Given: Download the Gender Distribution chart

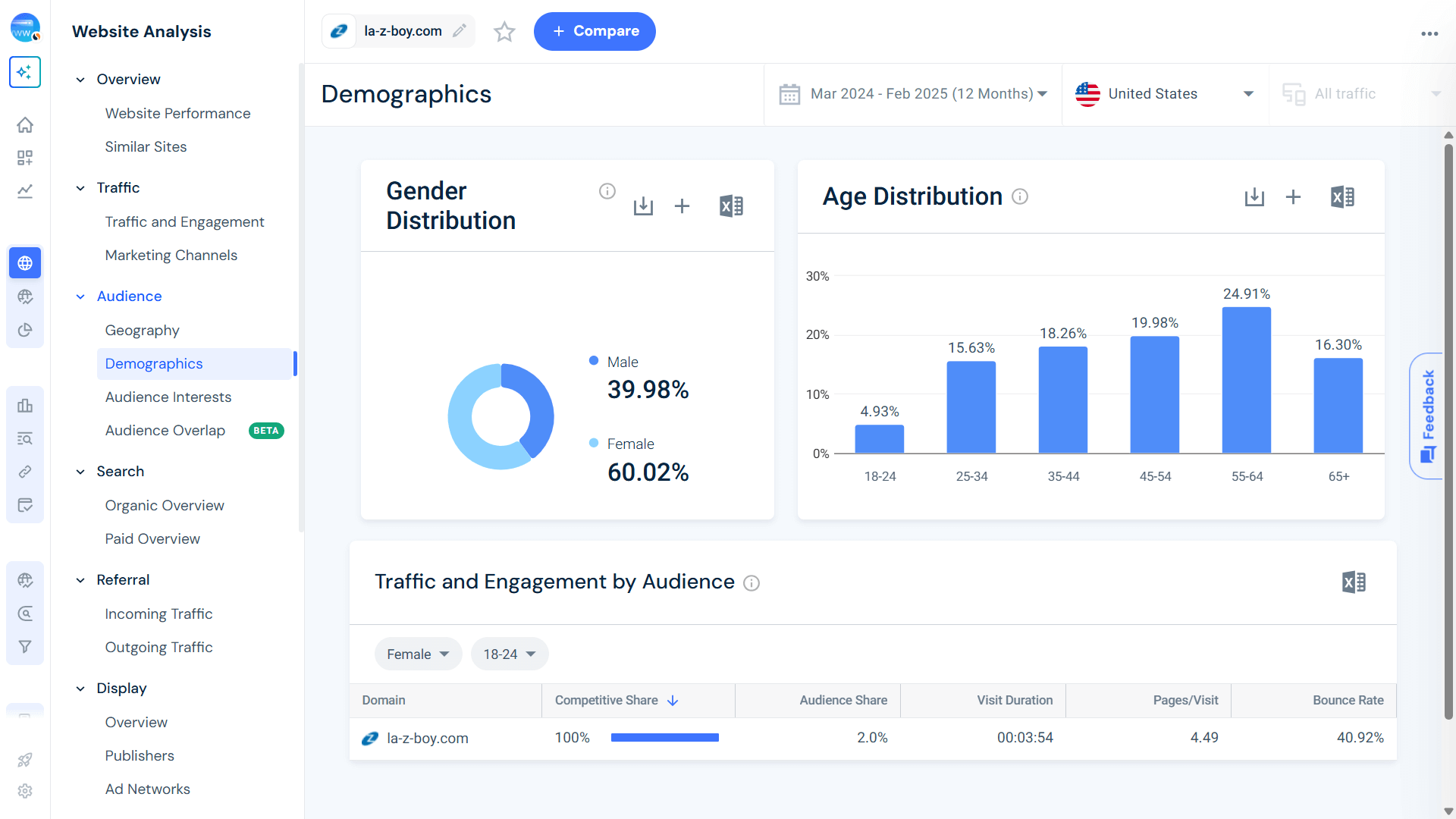Looking at the screenshot, I should (643, 206).
